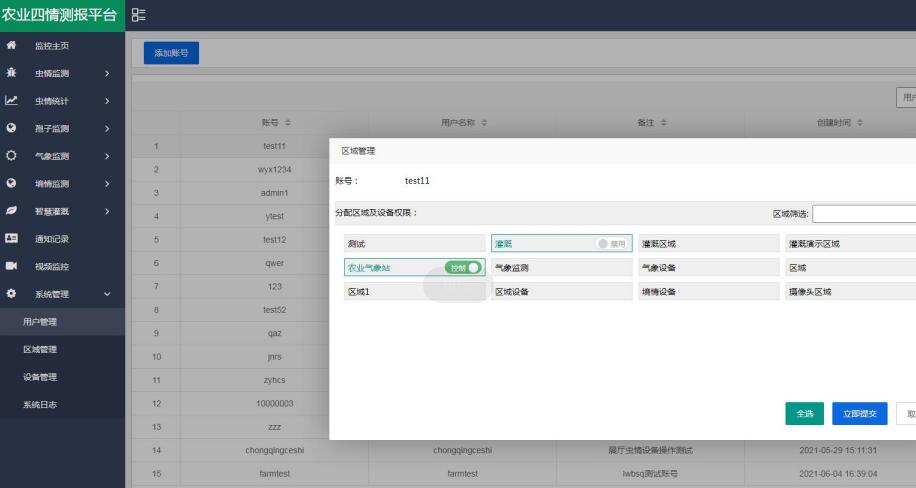Toggle off the 农业气象站 控制 switch
The height and width of the screenshot is (488, 916).
coord(463,268)
